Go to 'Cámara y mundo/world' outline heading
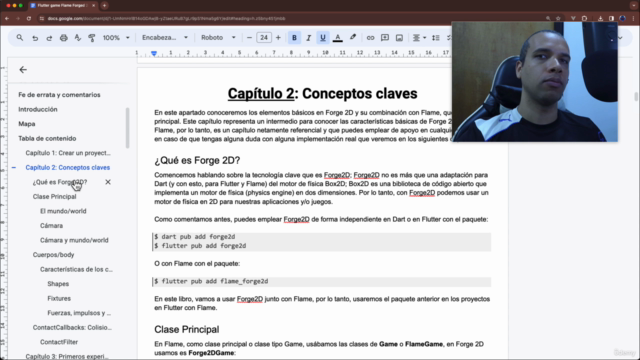 point(74,240)
